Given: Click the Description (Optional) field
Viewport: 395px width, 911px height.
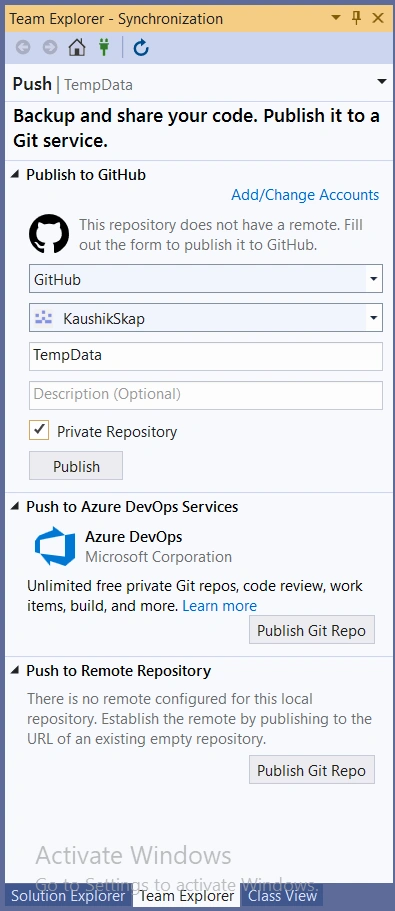Looking at the screenshot, I should [x=206, y=395].
